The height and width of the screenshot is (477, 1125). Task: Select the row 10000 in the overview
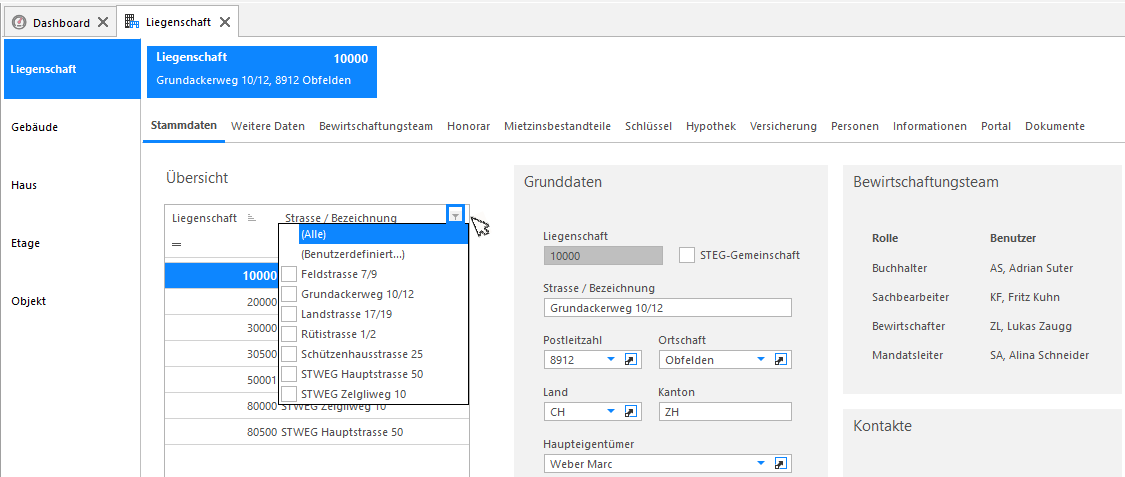coord(222,275)
